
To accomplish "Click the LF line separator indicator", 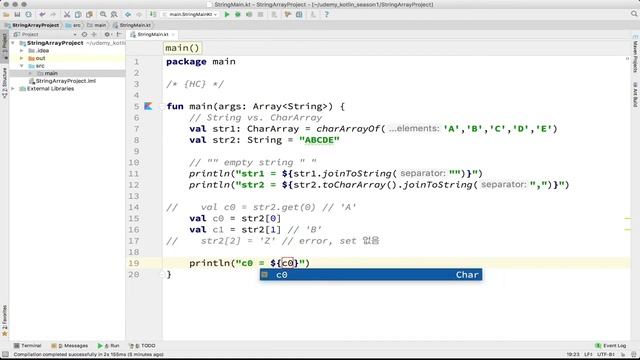I will coord(589,355).
